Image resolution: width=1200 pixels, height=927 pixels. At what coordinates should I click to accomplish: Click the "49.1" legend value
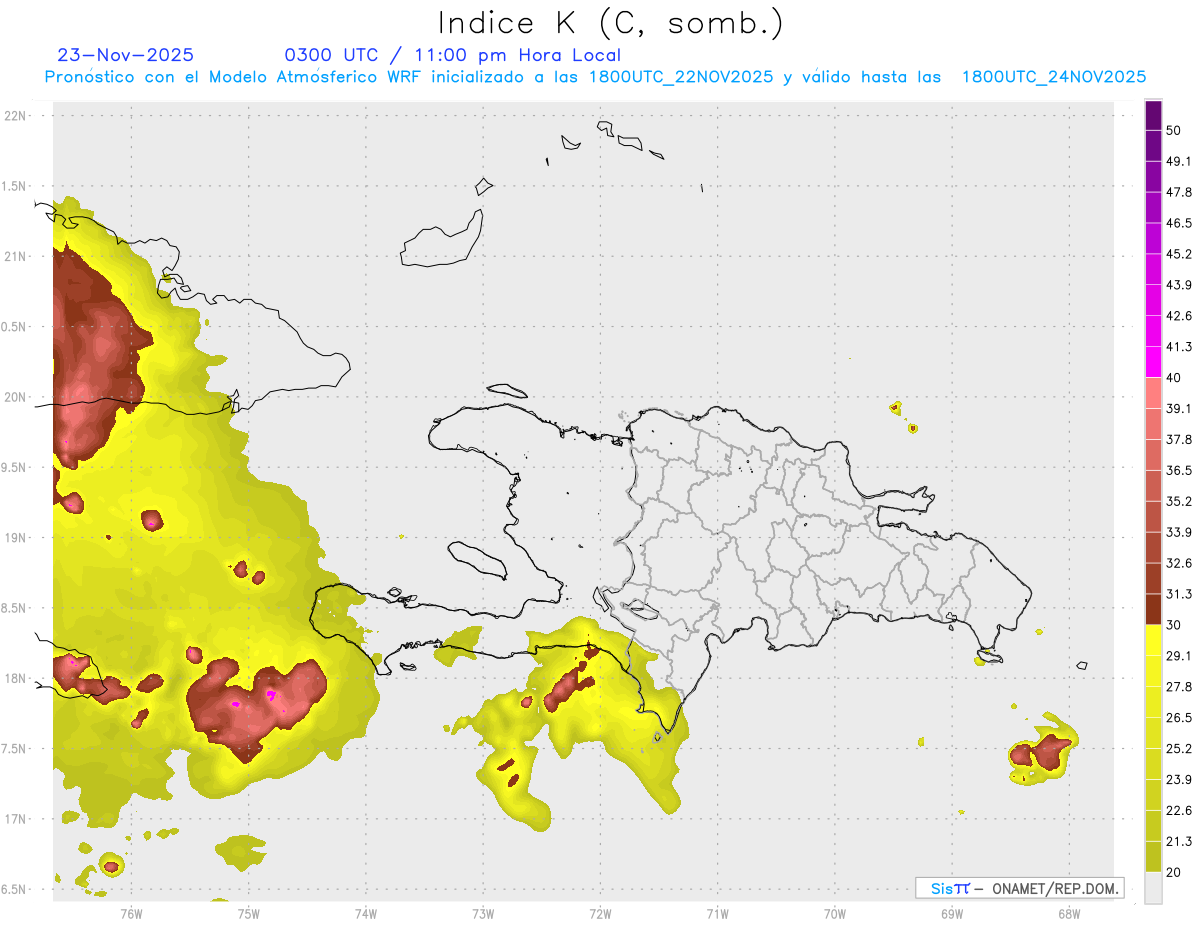point(1179,162)
